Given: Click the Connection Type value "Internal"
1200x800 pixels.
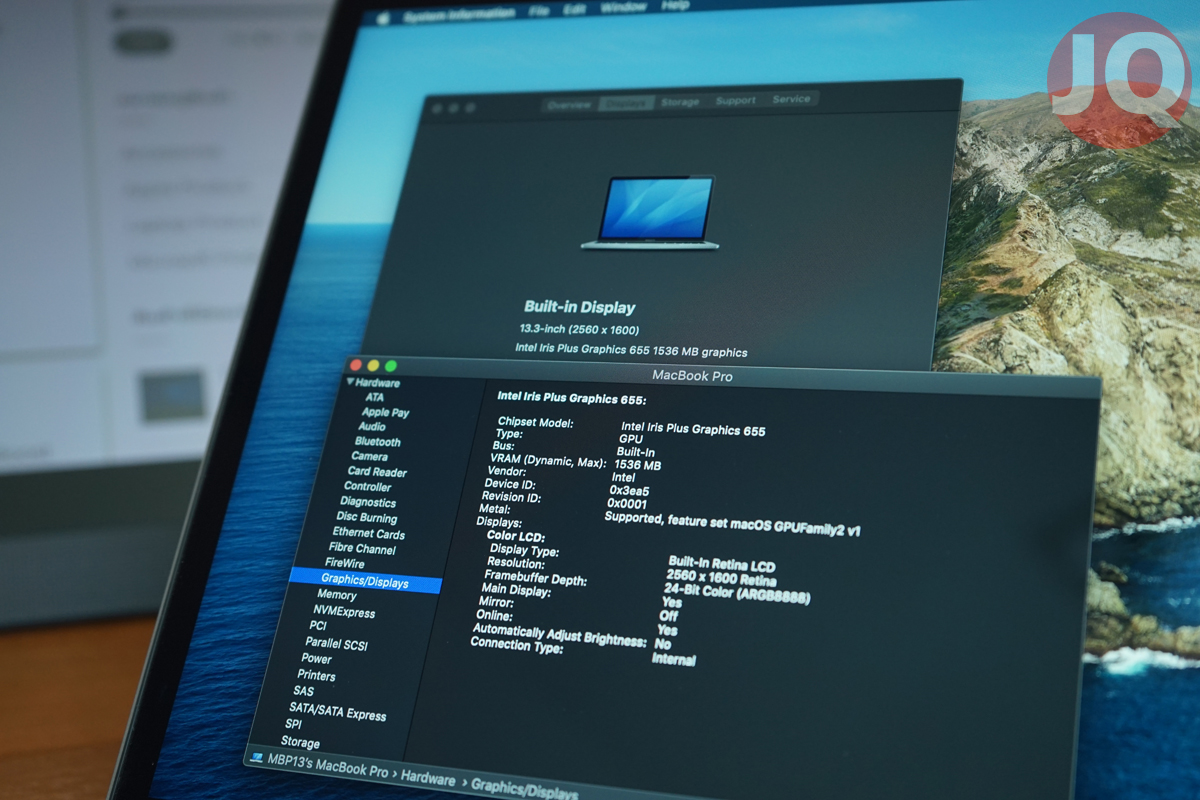Looking at the screenshot, I should coord(673,660).
